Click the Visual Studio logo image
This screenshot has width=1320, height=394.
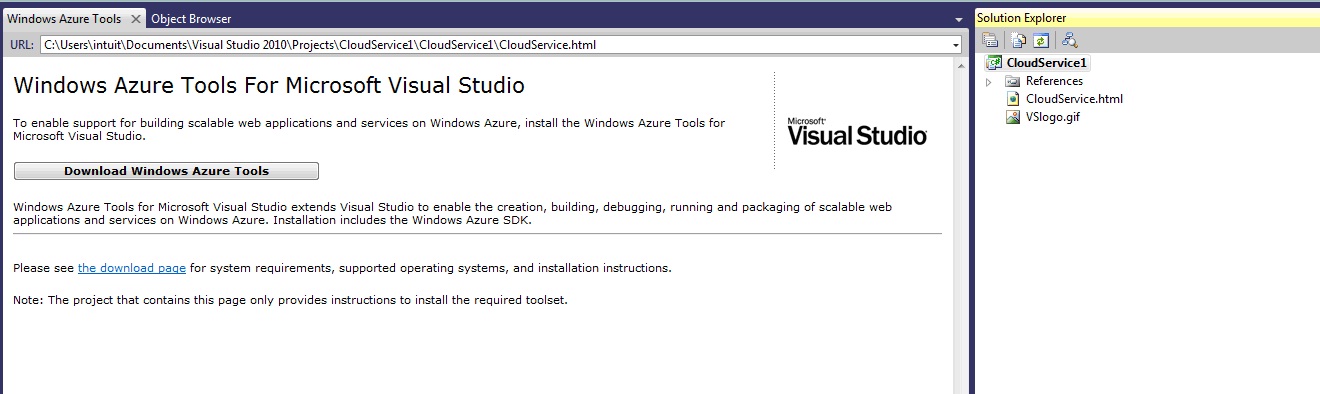click(x=857, y=131)
